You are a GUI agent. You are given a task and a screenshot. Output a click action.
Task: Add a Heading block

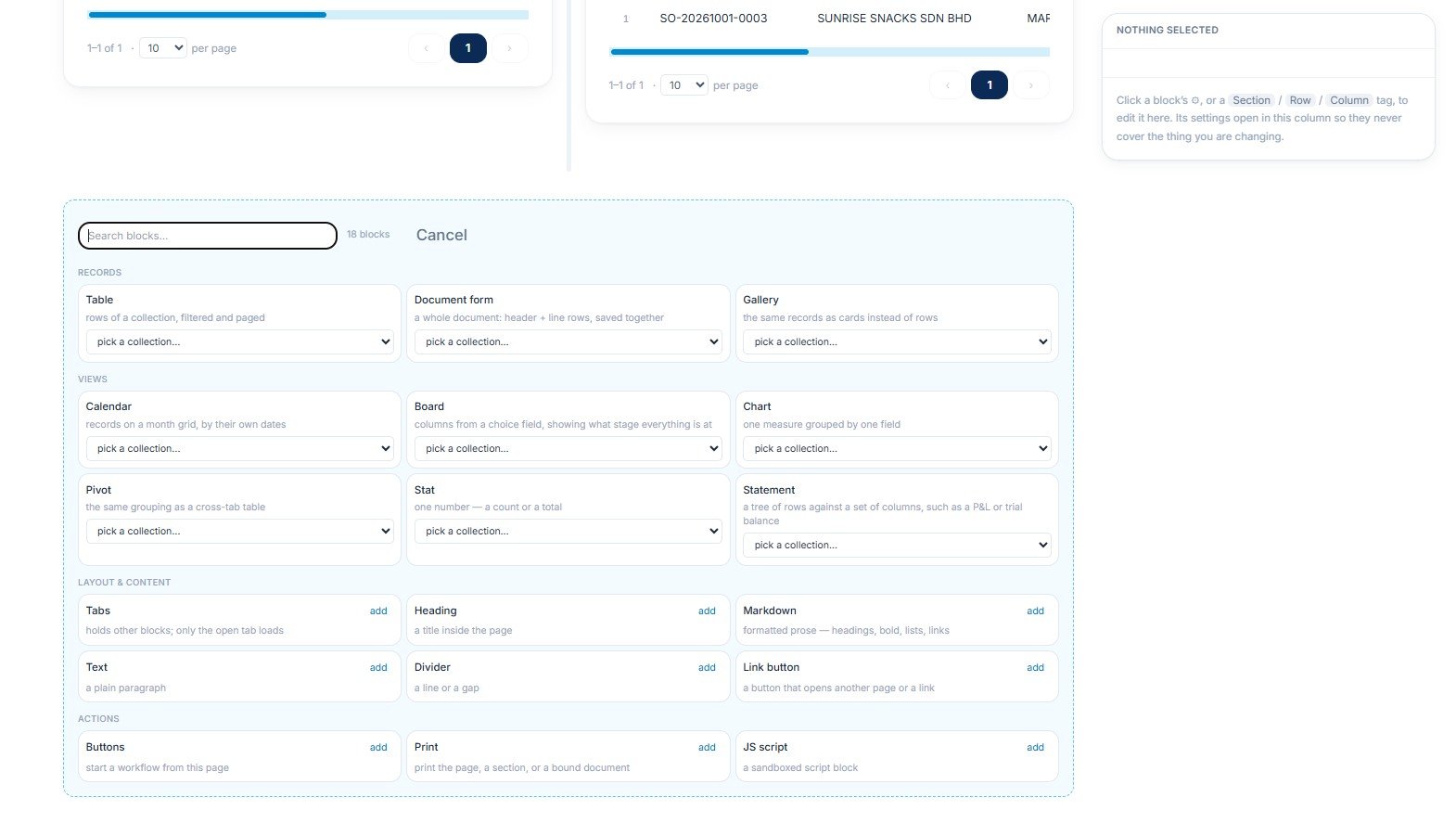[707, 611]
